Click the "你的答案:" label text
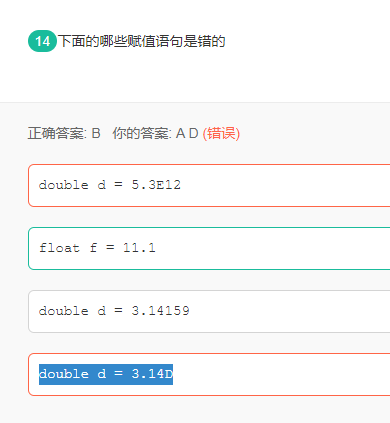The image size is (390, 423). (142, 133)
